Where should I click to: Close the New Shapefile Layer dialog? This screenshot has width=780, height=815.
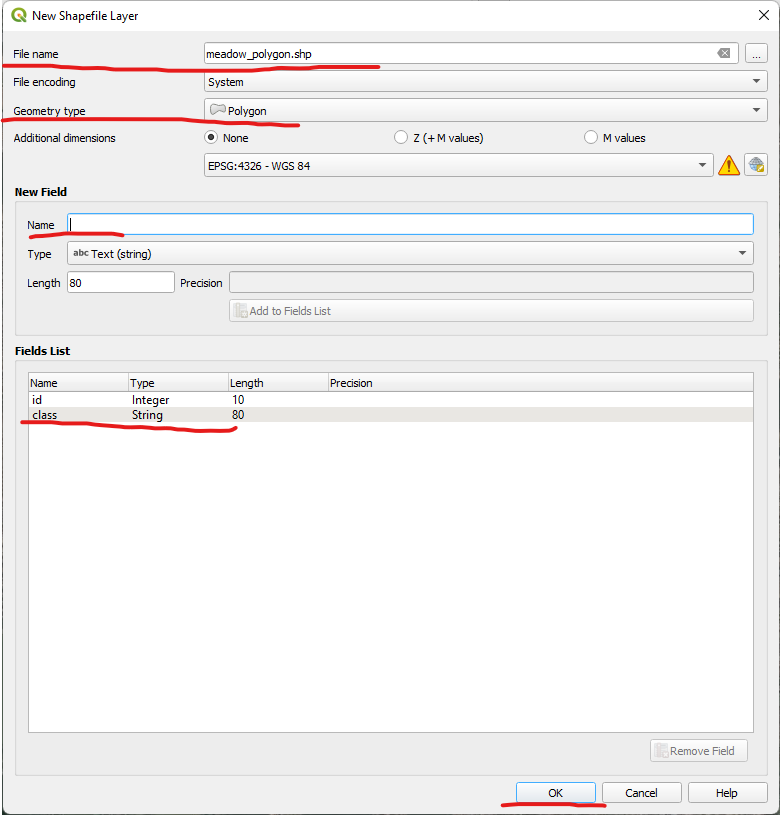pos(763,15)
